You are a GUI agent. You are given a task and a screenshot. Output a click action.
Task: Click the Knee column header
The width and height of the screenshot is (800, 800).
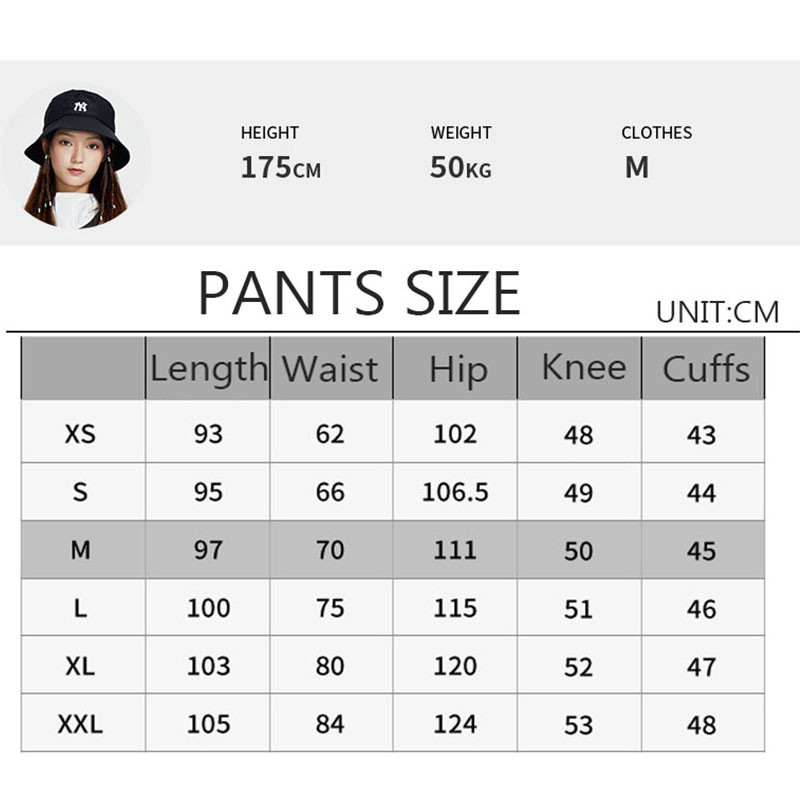tap(583, 367)
